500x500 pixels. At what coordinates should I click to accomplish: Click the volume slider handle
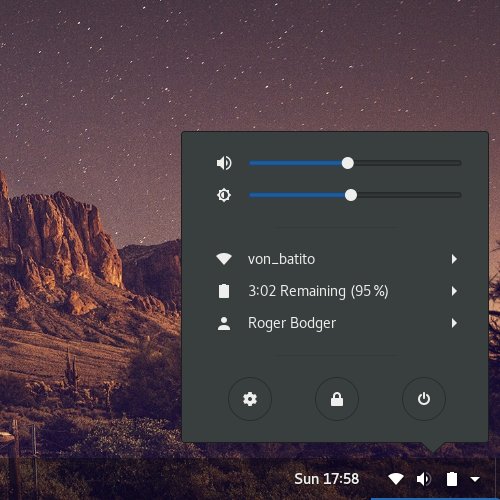tap(348, 163)
